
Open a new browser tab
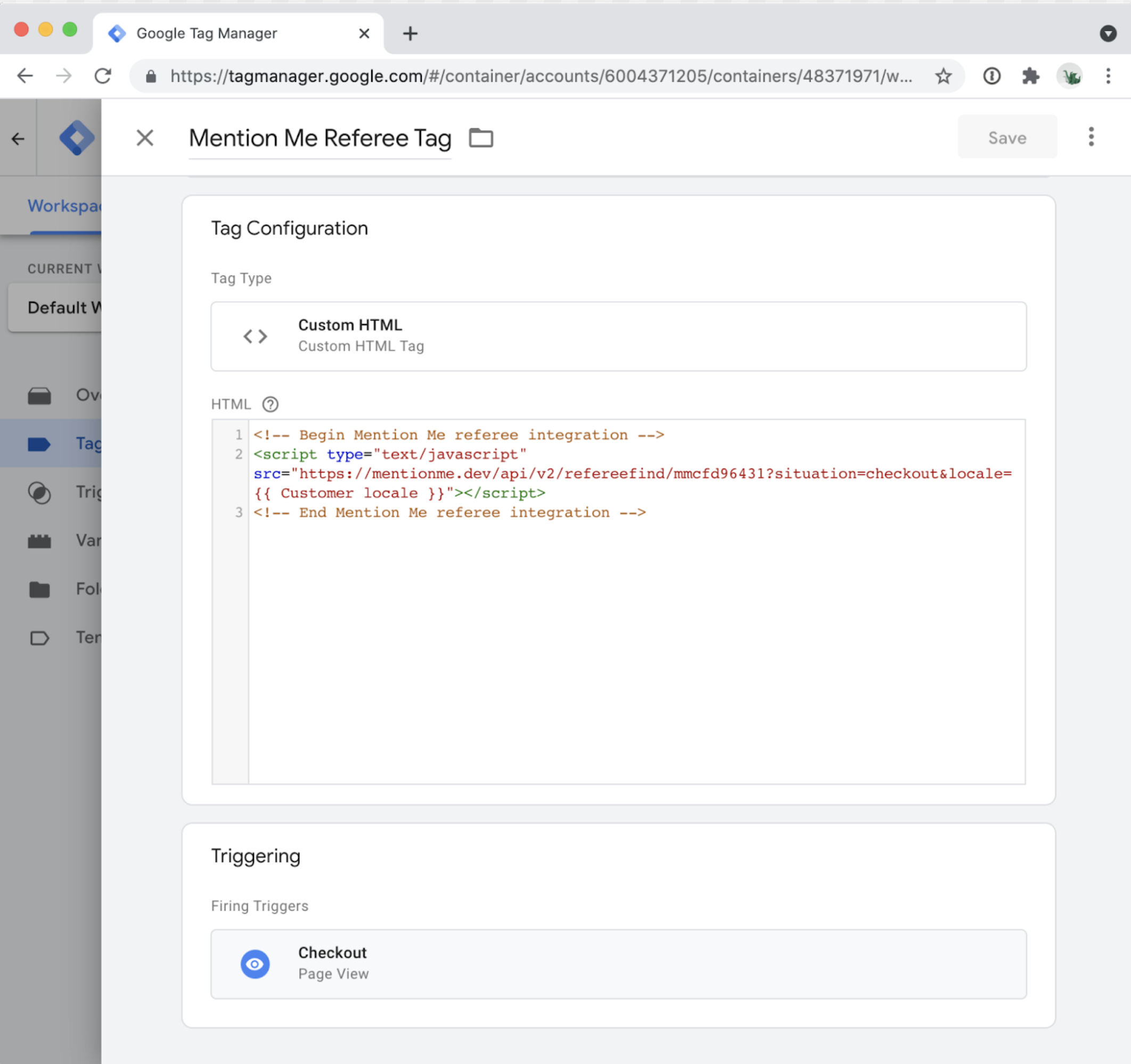[x=409, y=34]
